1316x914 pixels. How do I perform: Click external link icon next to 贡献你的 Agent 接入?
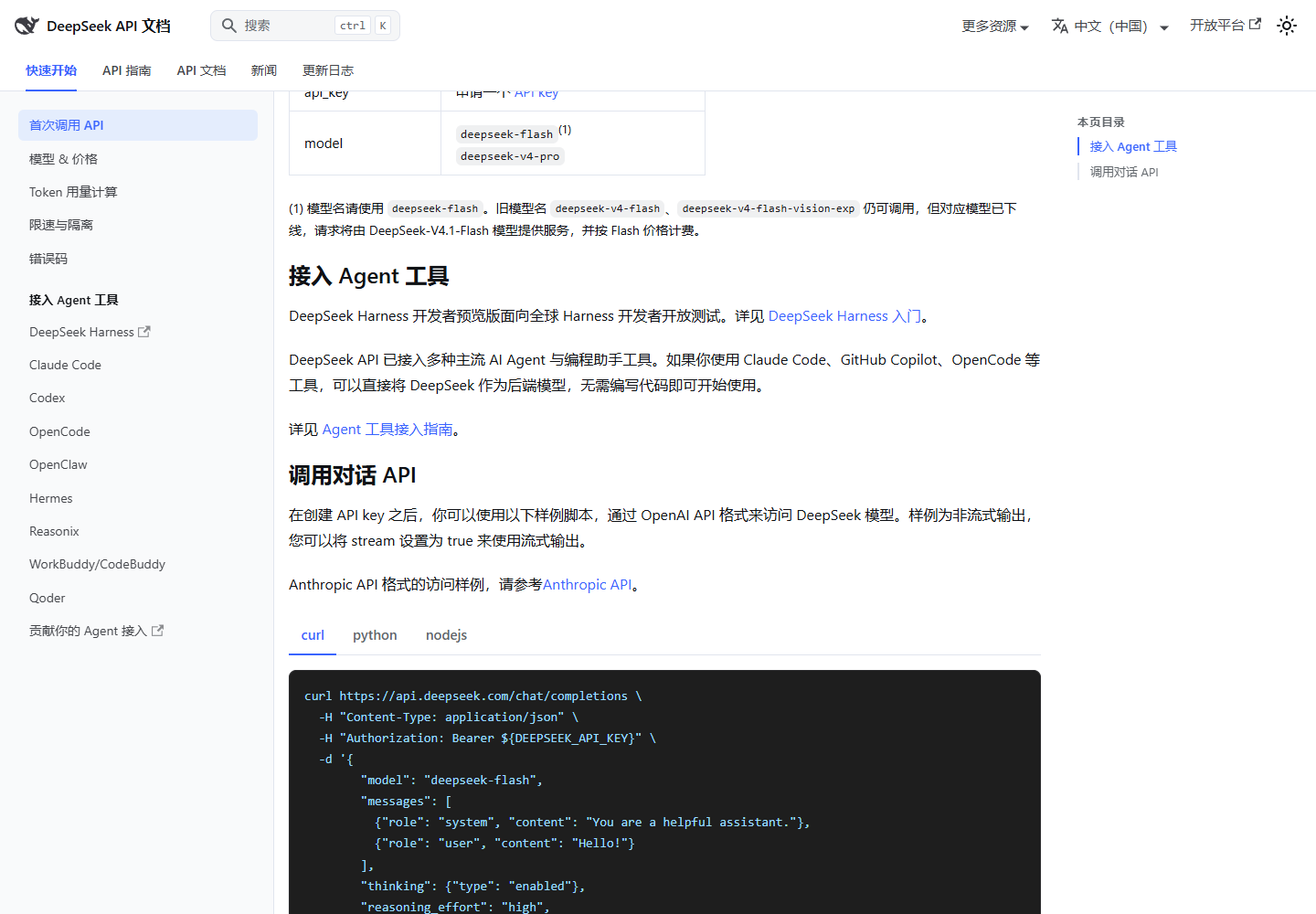(x=157, y=631)
